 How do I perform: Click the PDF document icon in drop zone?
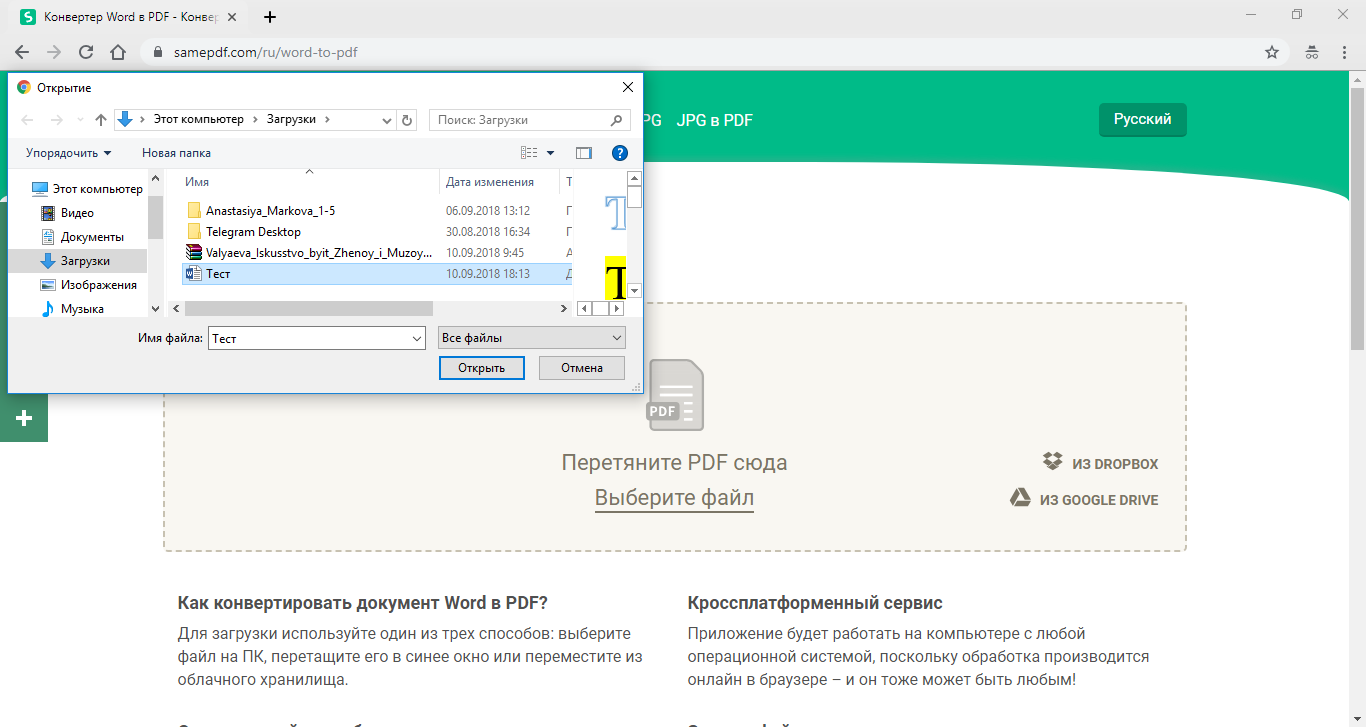(676, 395)
